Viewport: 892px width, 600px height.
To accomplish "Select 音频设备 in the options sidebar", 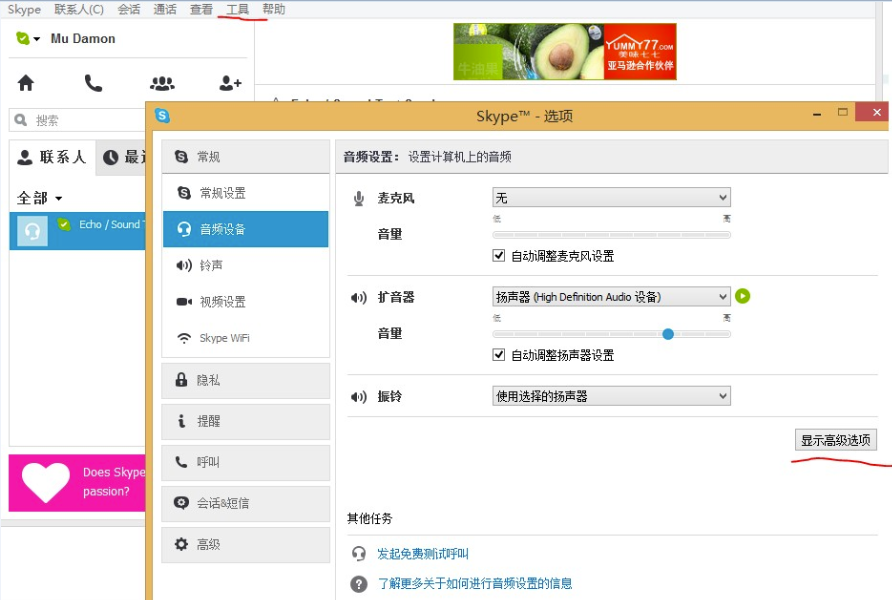I will click(x=246, y=229).
